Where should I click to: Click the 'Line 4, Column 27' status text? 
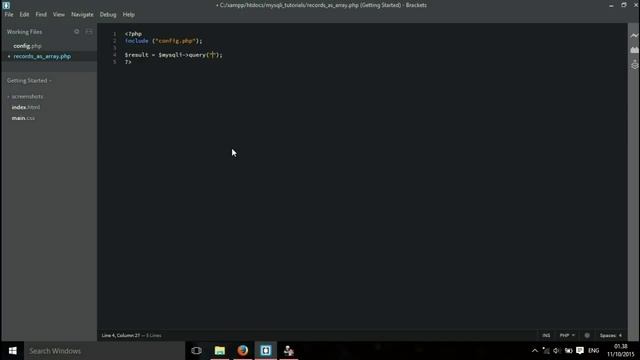(x=120, y=336)
